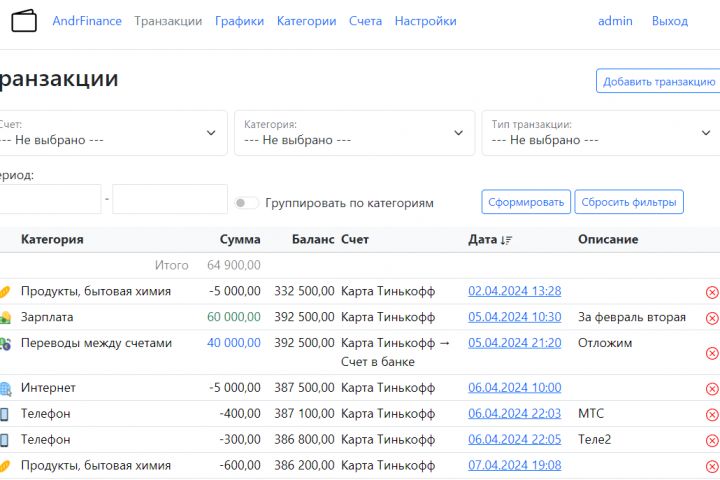Delete the 02.04.2024 13:28 transaction

click(712, 292)
